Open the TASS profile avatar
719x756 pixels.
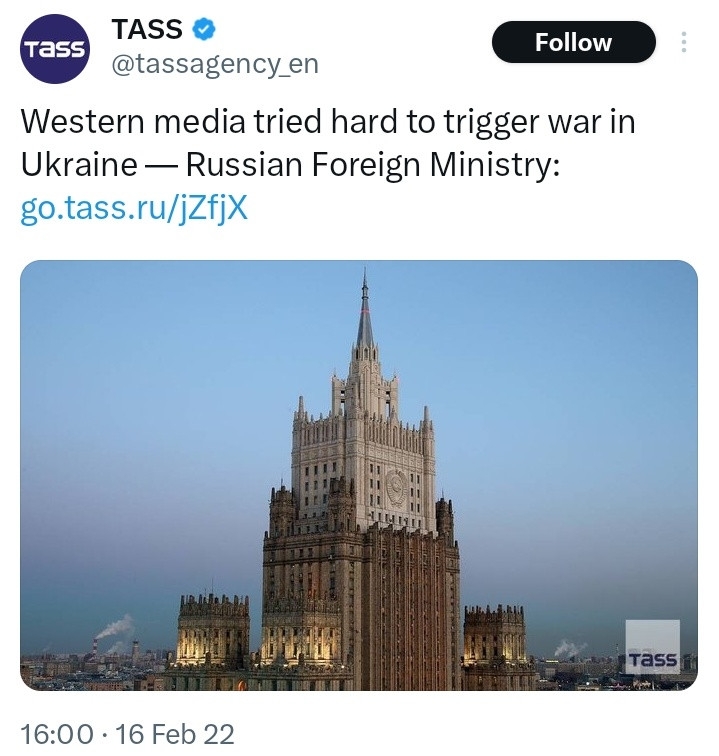point(55,48)
